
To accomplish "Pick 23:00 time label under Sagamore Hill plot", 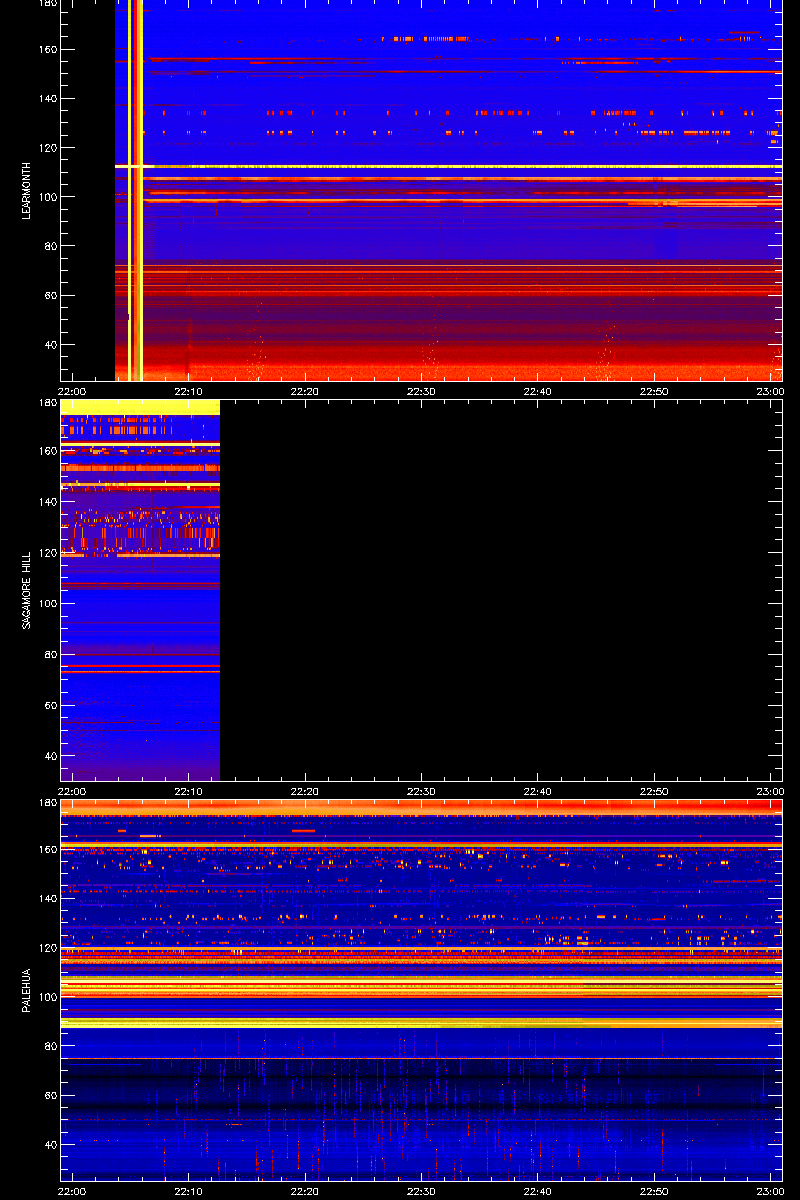I will click(x=770, y=791).
